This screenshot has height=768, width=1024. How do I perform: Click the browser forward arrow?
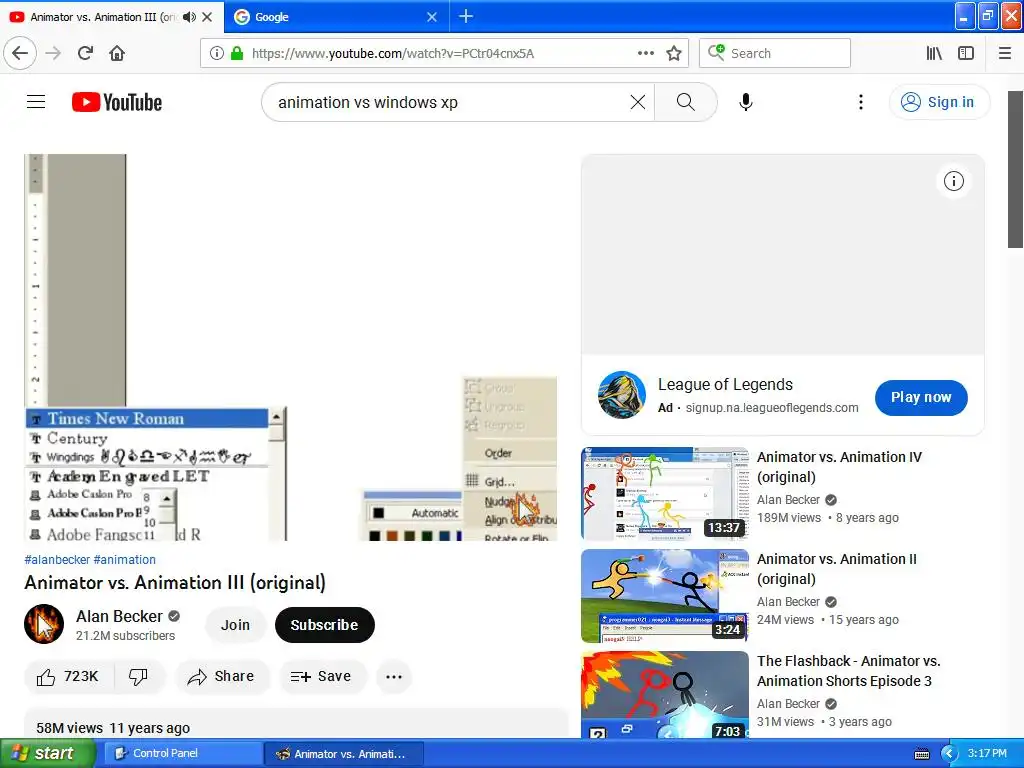tap(54, 53)
